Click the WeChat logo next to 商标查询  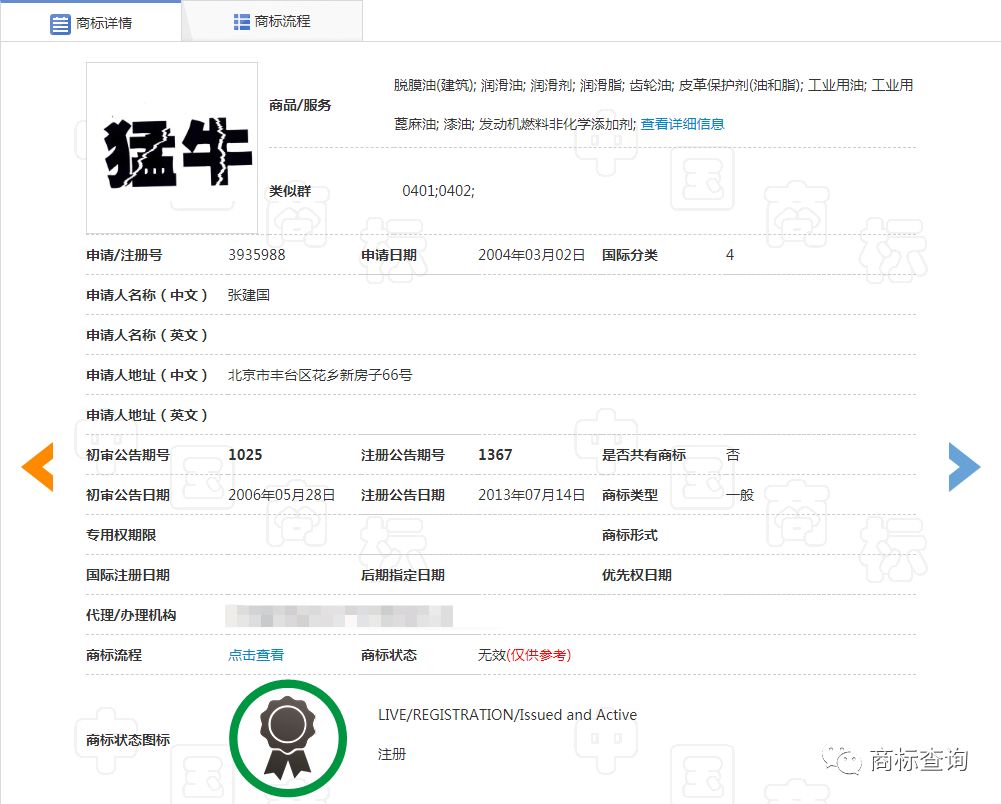click(841, 759)
